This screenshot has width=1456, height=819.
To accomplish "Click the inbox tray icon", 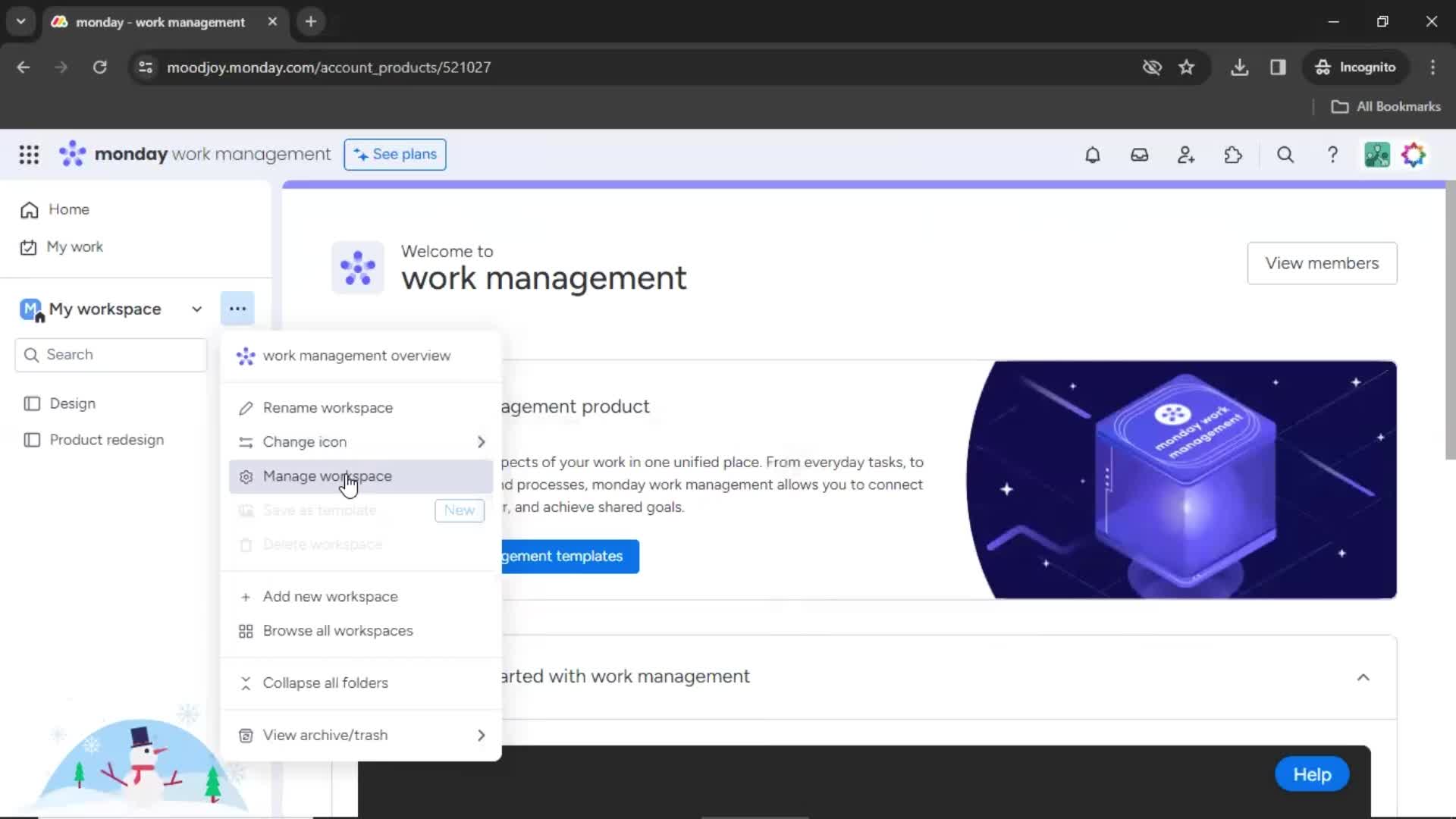I will (x=1139, y=155).
